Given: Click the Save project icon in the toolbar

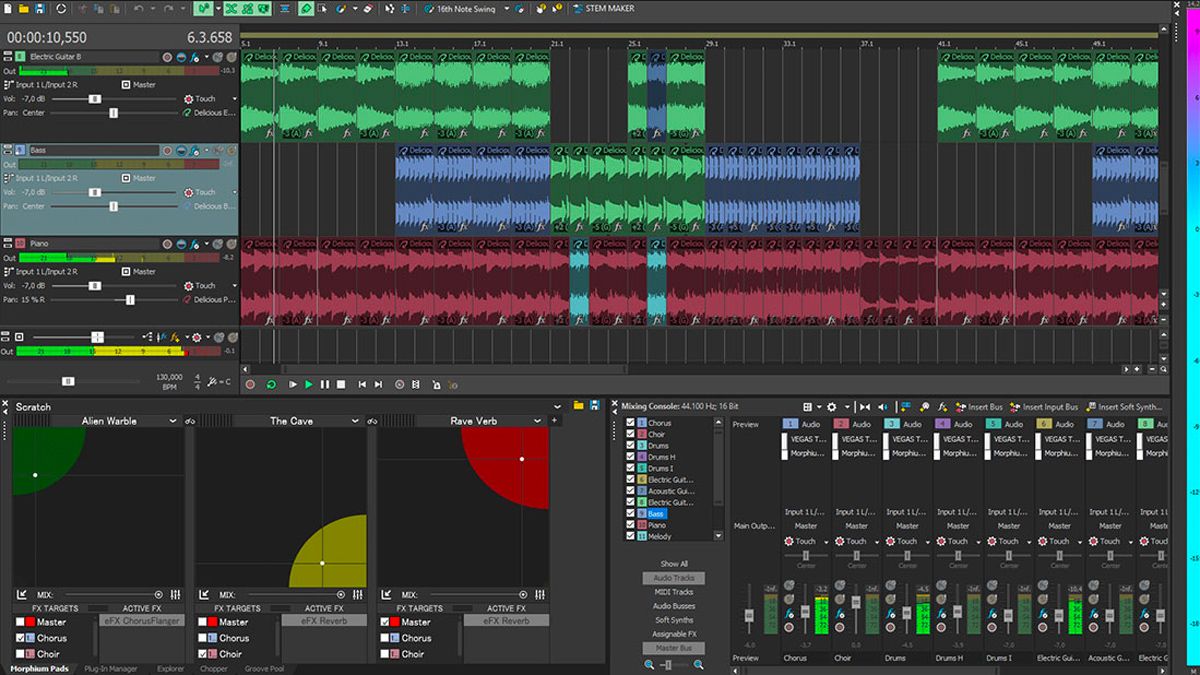Looking at the screenshot, I should pos(39,8).
